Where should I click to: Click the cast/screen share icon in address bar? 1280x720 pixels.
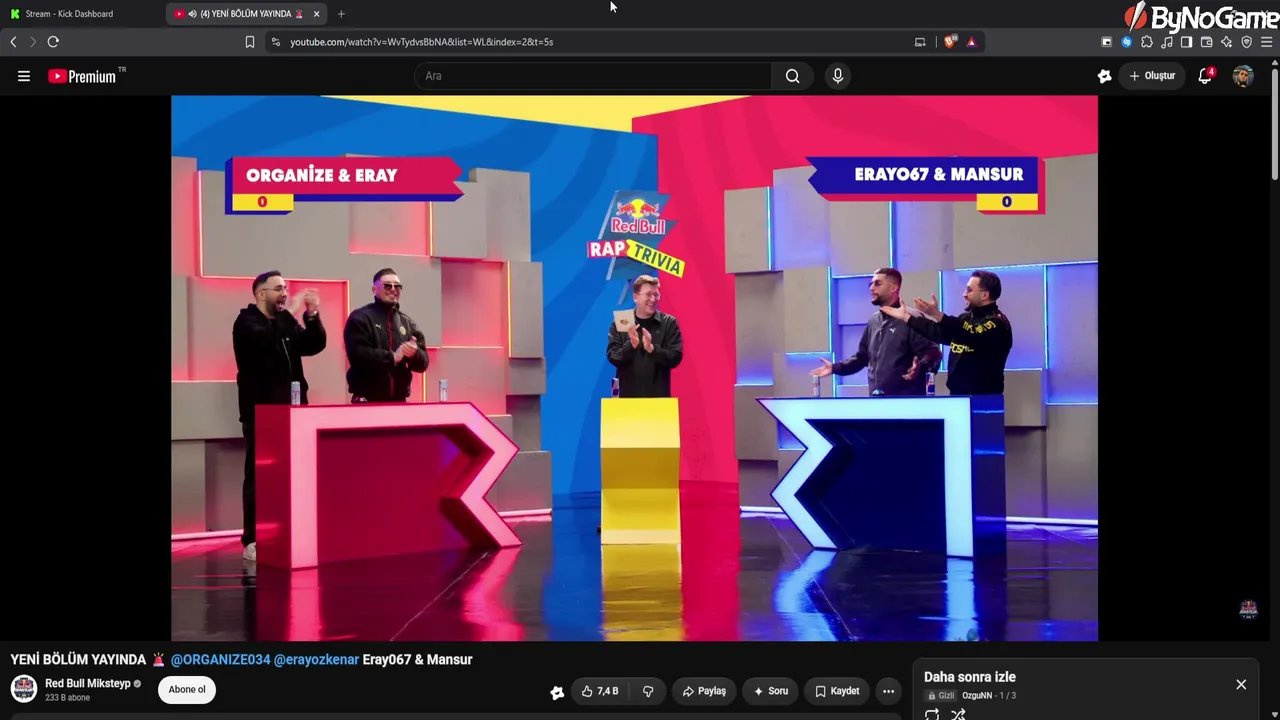[920, 42]
